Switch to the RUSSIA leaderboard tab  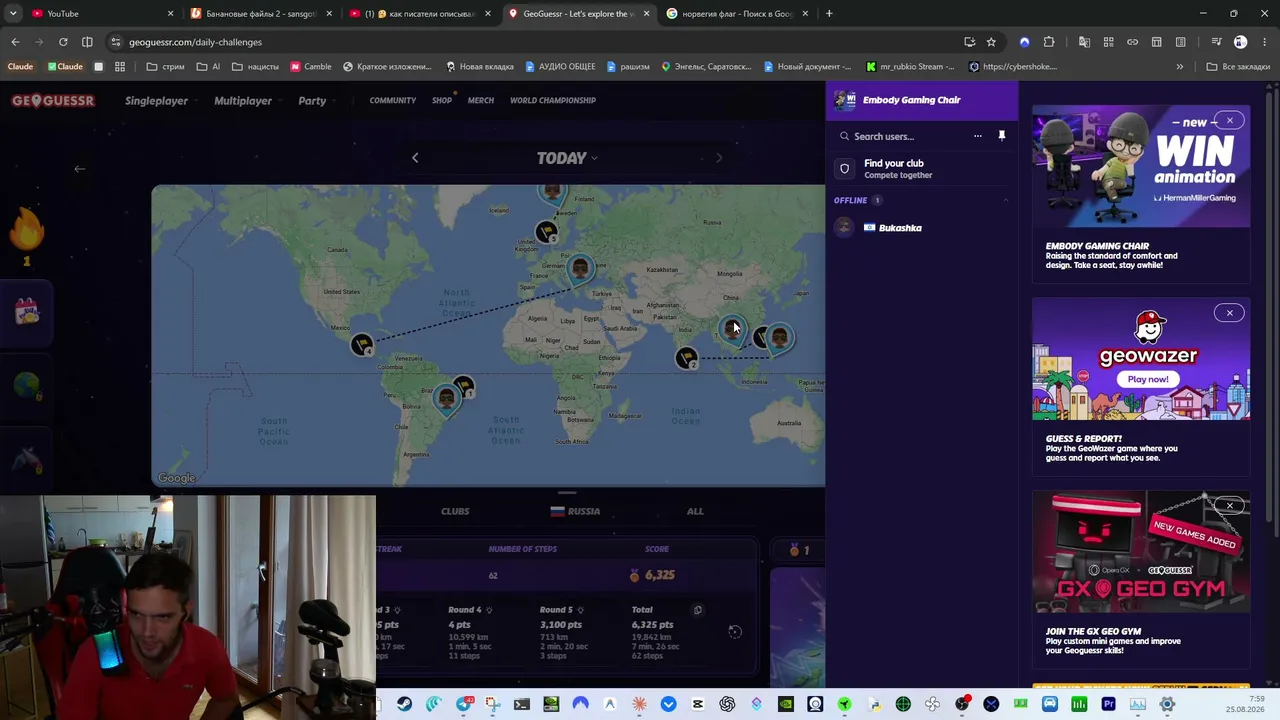click(x=575, y=511)
